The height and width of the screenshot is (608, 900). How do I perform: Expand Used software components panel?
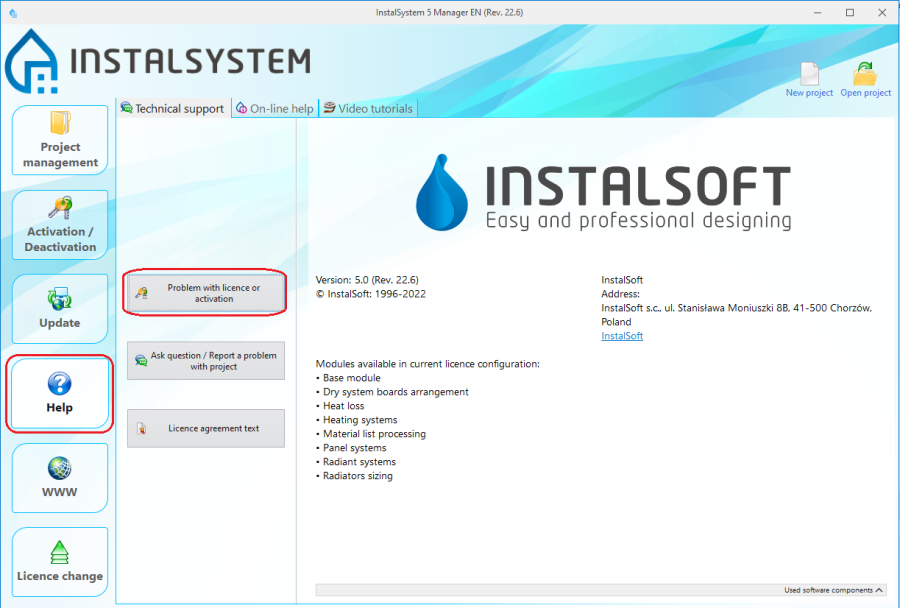[833, 590]
